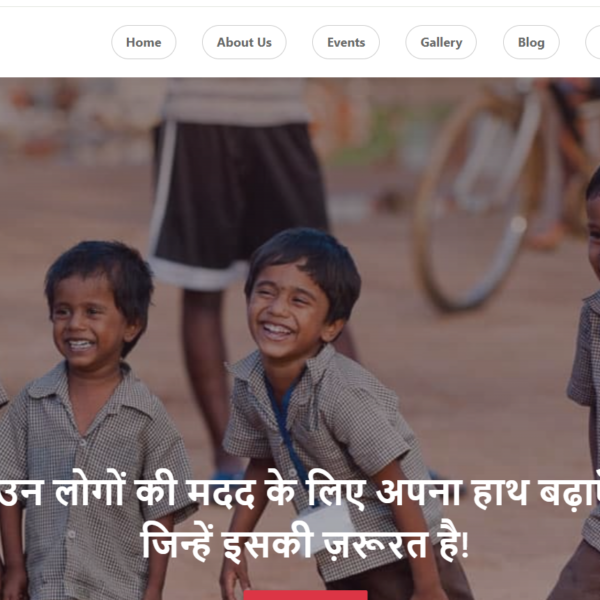Go to the About Us page
This screenshot has width=600, height=600.
[244, 42]
